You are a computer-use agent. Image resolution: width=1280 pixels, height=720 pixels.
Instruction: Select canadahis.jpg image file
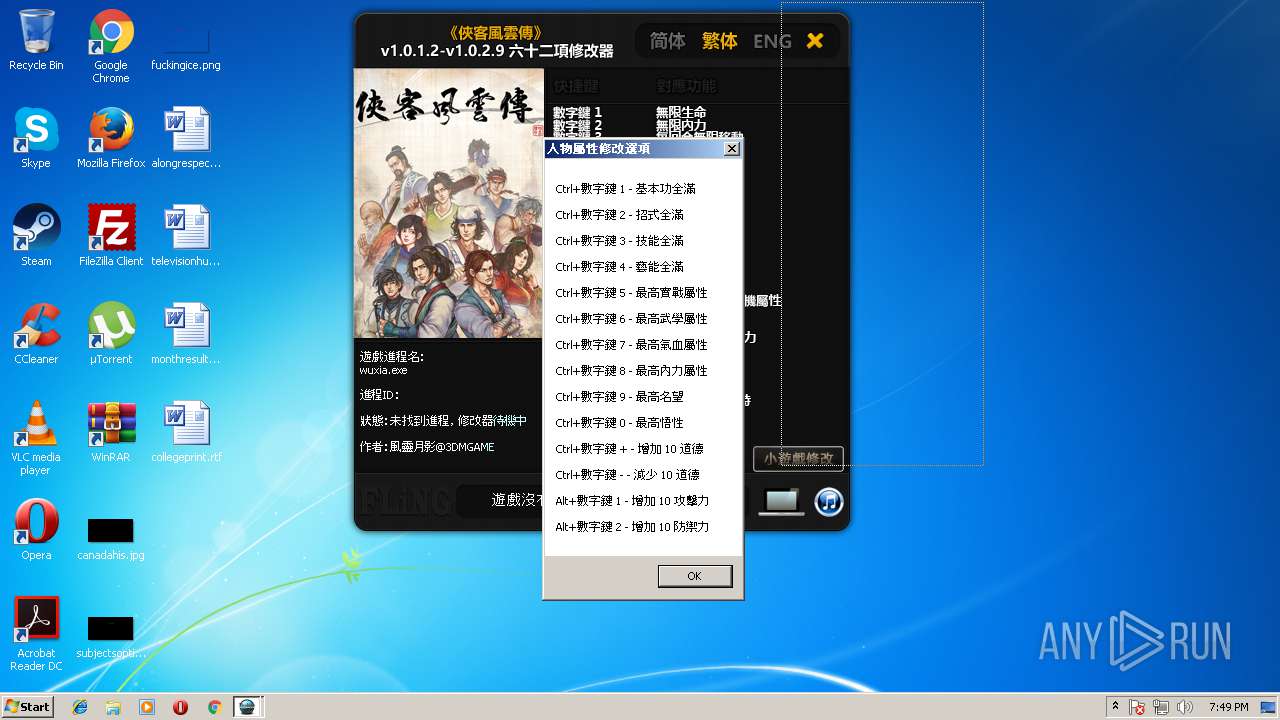coord(111,538)
